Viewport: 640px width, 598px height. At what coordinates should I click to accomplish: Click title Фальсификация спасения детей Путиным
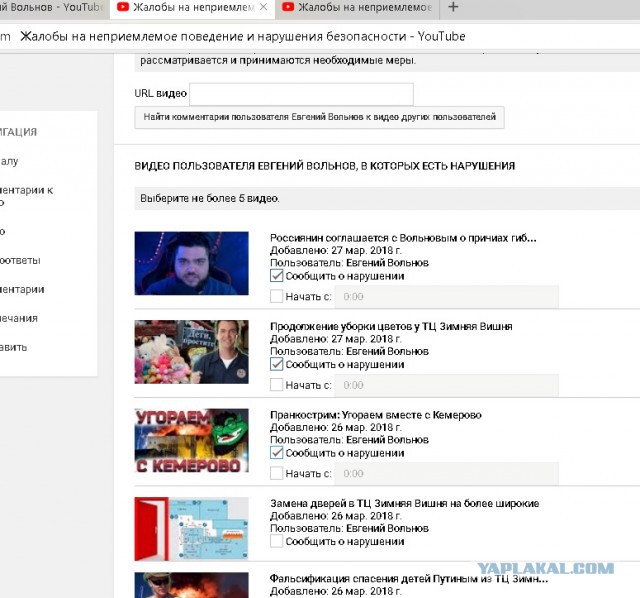(x=409, y=579)
